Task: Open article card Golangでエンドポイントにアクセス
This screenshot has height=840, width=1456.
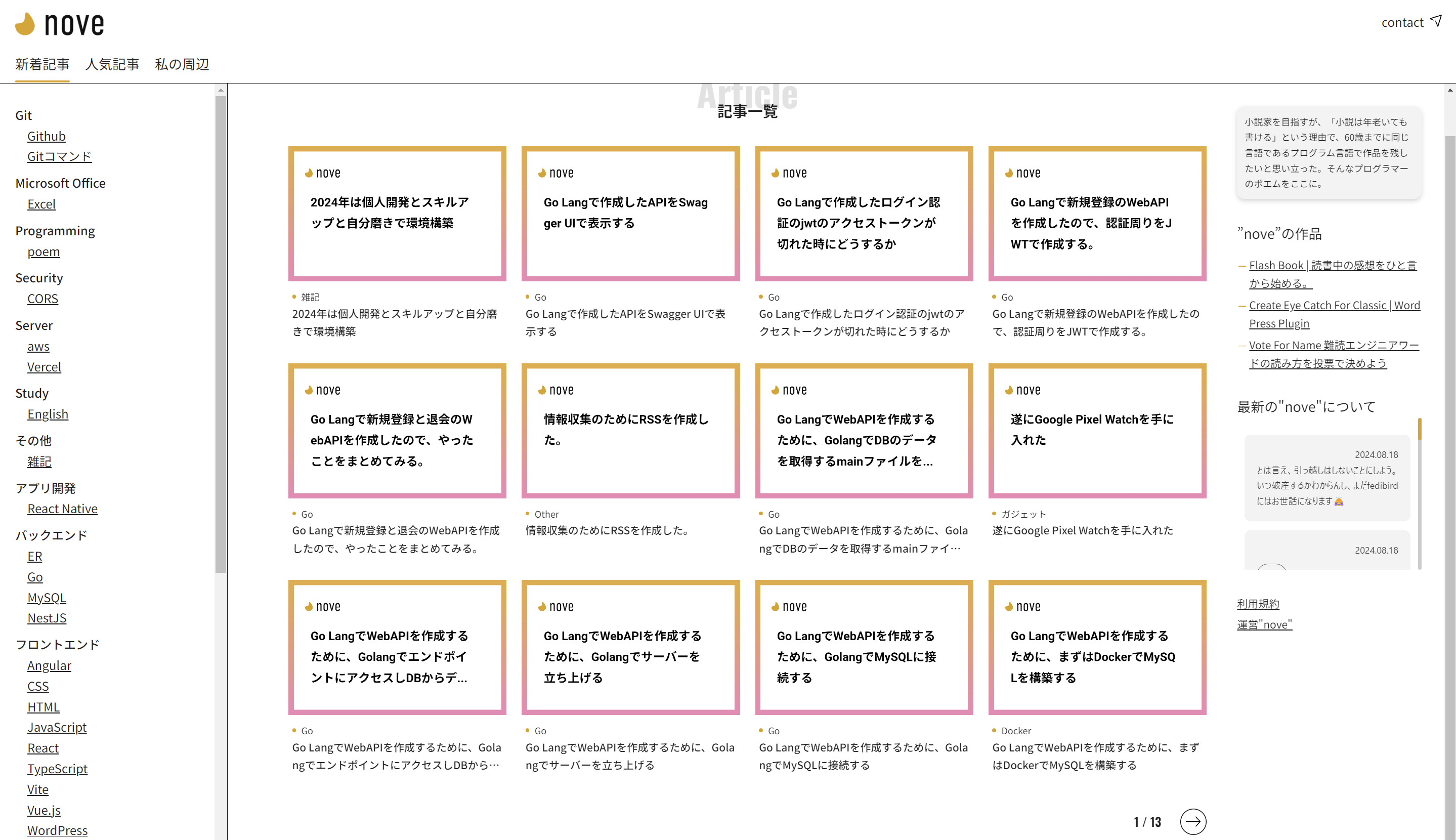Action: [x=397, y=647]
